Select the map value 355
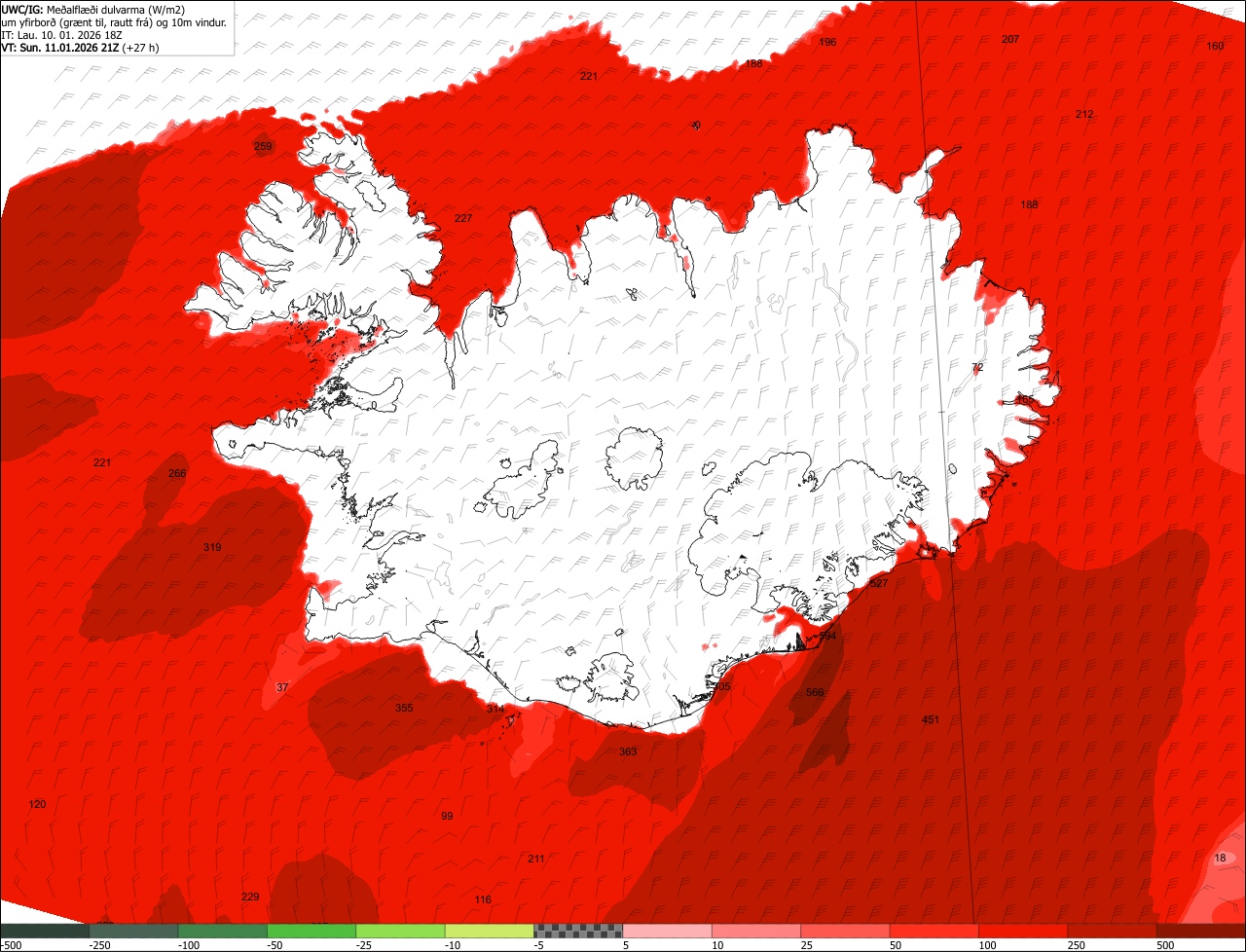 pos(404,708)
